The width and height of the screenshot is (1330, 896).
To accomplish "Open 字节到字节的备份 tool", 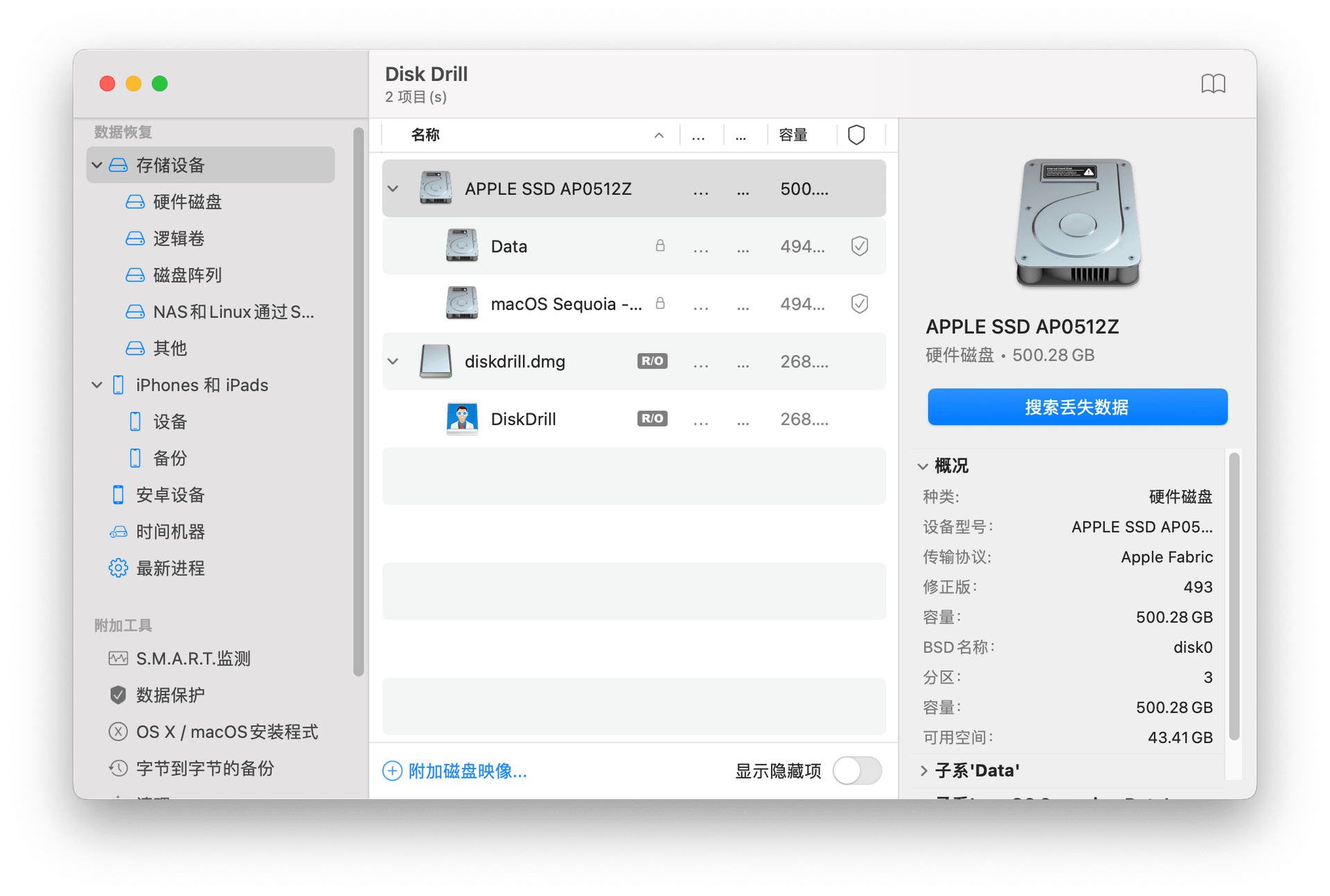I will pos(205,769).
